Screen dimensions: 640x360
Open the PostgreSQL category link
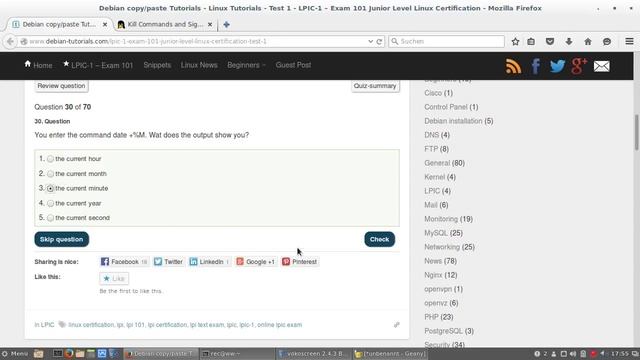click(x=444, y=331)
